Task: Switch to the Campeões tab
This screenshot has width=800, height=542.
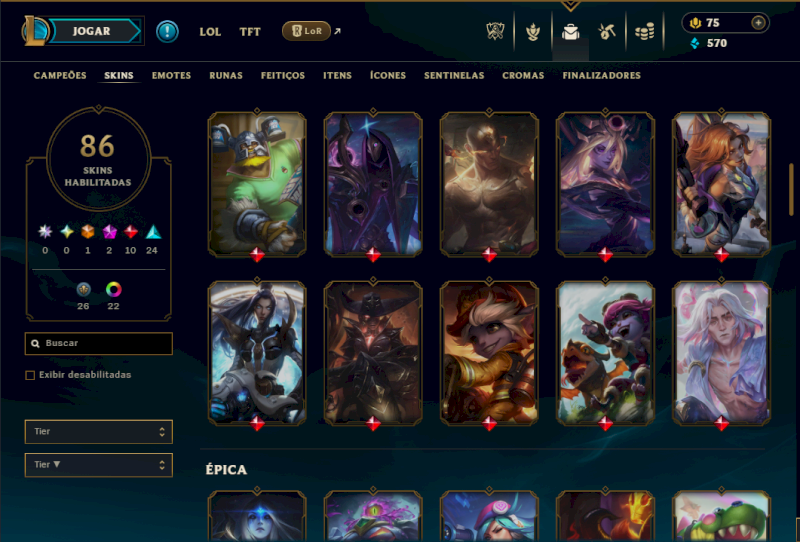Action: (60, 76)
